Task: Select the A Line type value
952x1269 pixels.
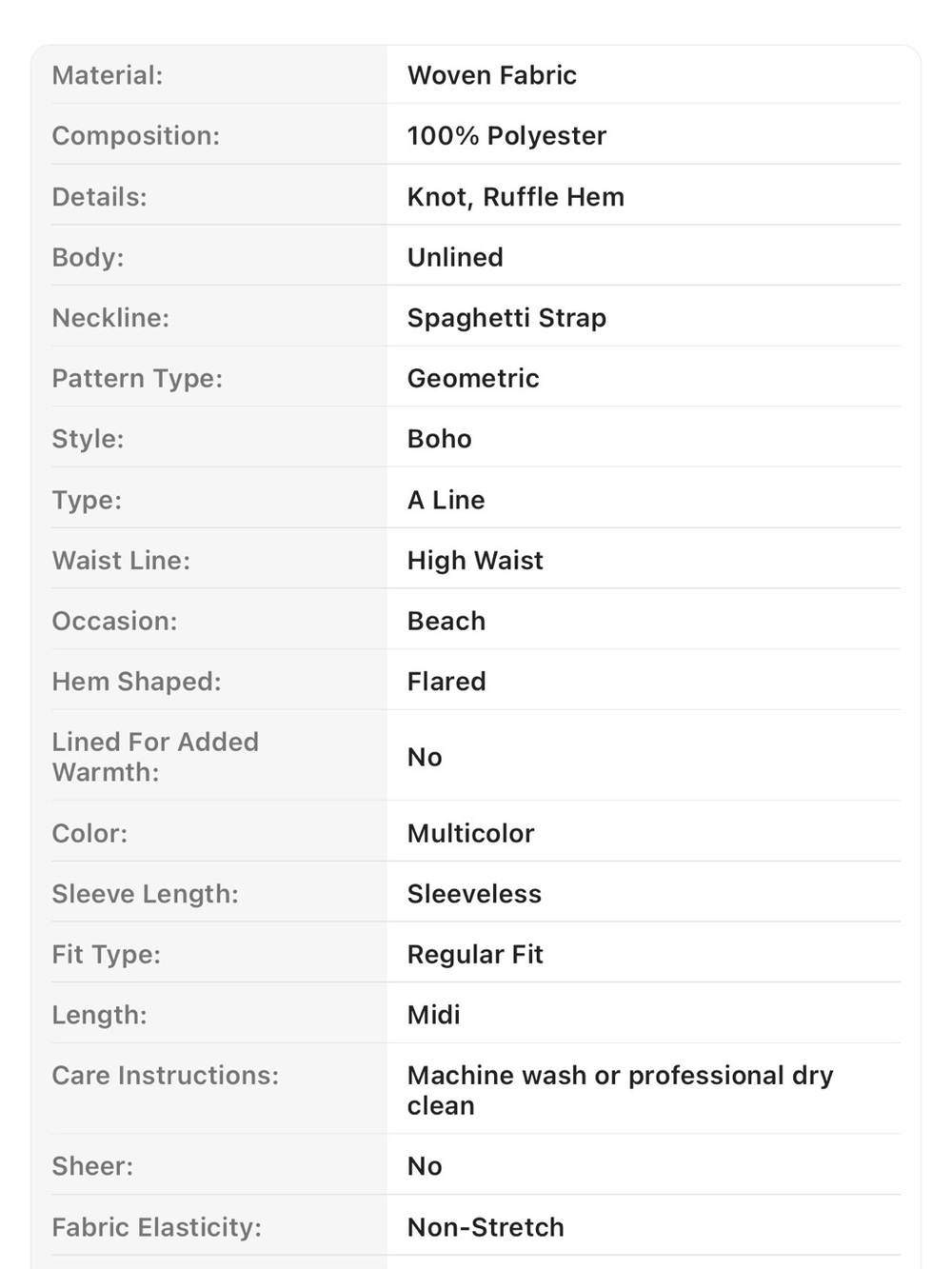Action: pyautogui.click(x=446, y=500)
